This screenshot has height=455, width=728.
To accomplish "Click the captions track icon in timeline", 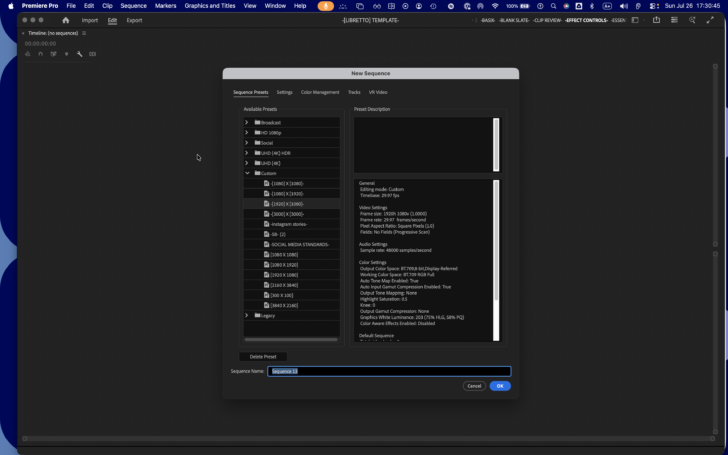I will [x=92, y=54].
